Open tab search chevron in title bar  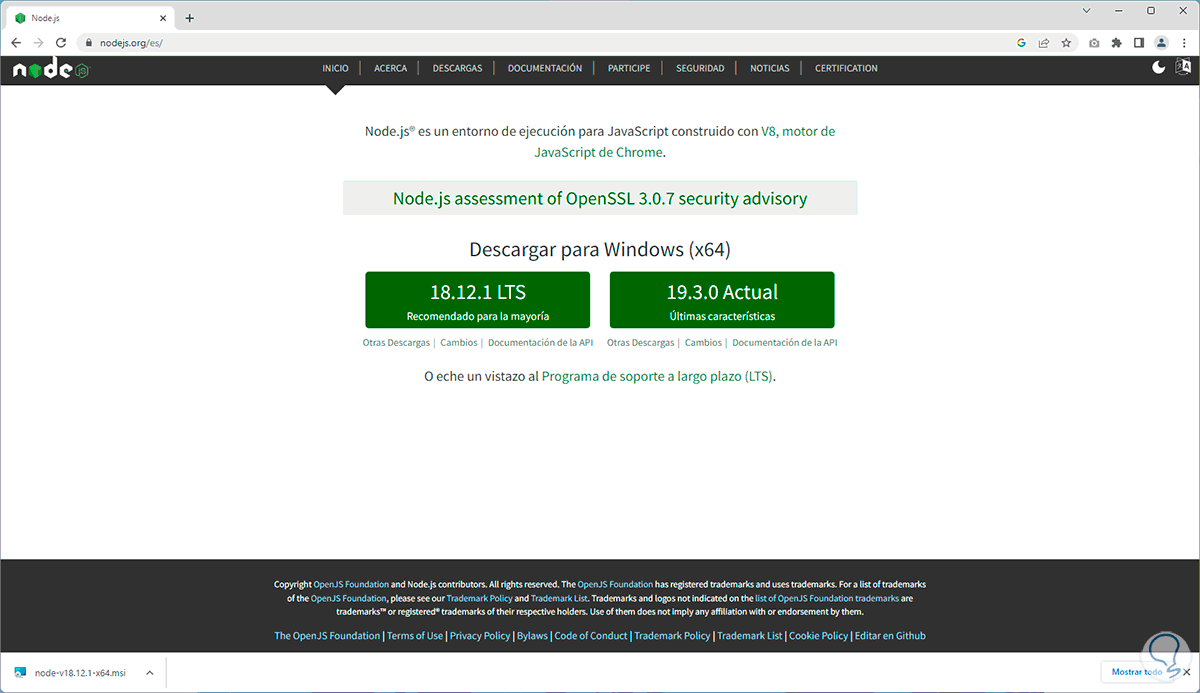click(1087, 10)
